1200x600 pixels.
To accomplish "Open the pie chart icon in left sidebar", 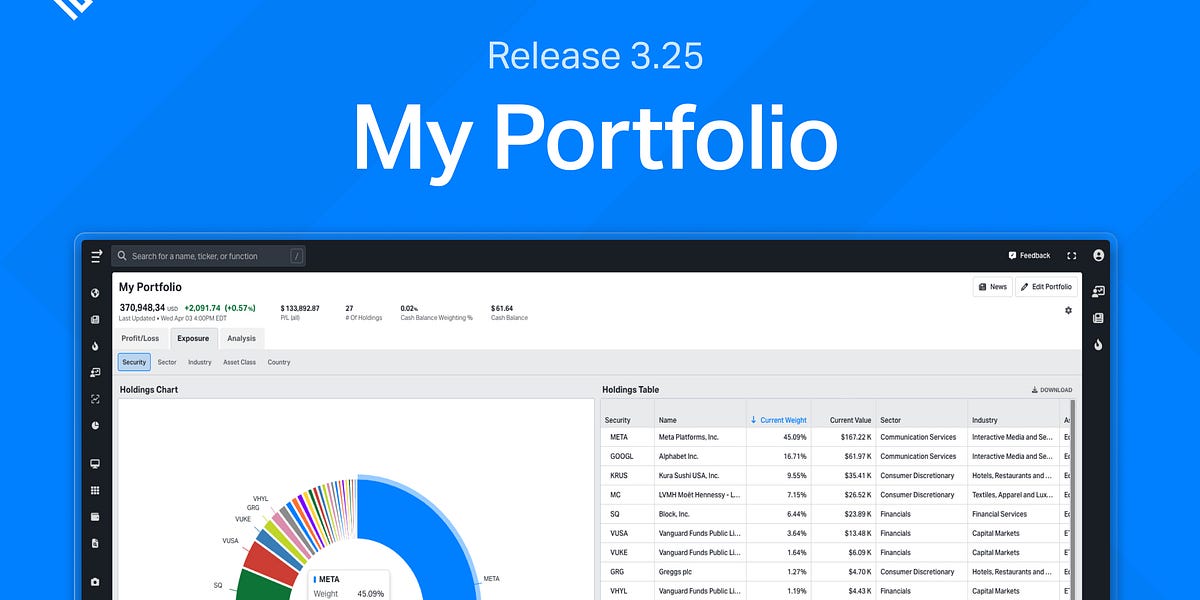I will click(95, 425).
